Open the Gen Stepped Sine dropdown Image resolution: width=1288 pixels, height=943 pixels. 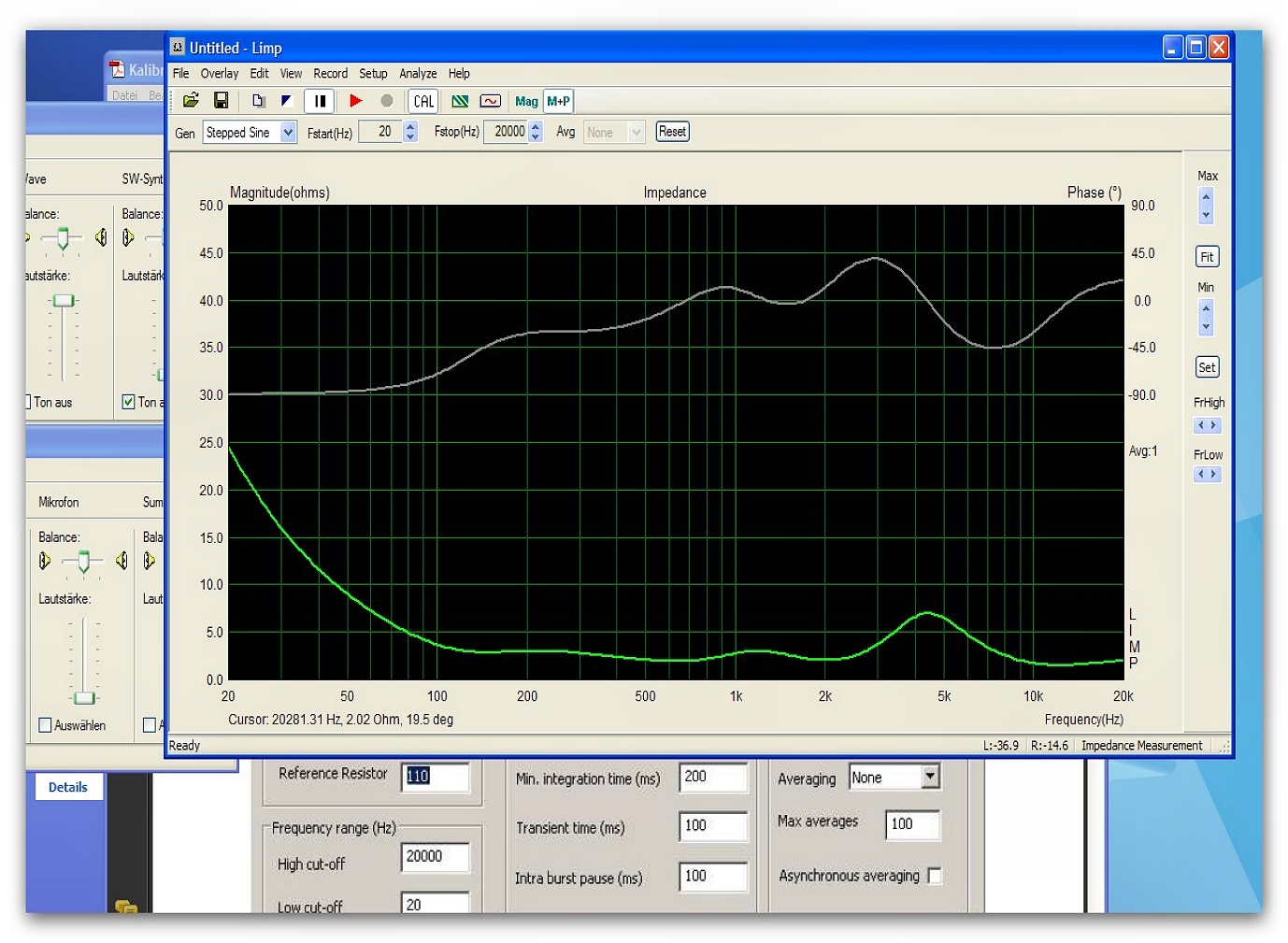pyautogui.click(x=288, y=133)
